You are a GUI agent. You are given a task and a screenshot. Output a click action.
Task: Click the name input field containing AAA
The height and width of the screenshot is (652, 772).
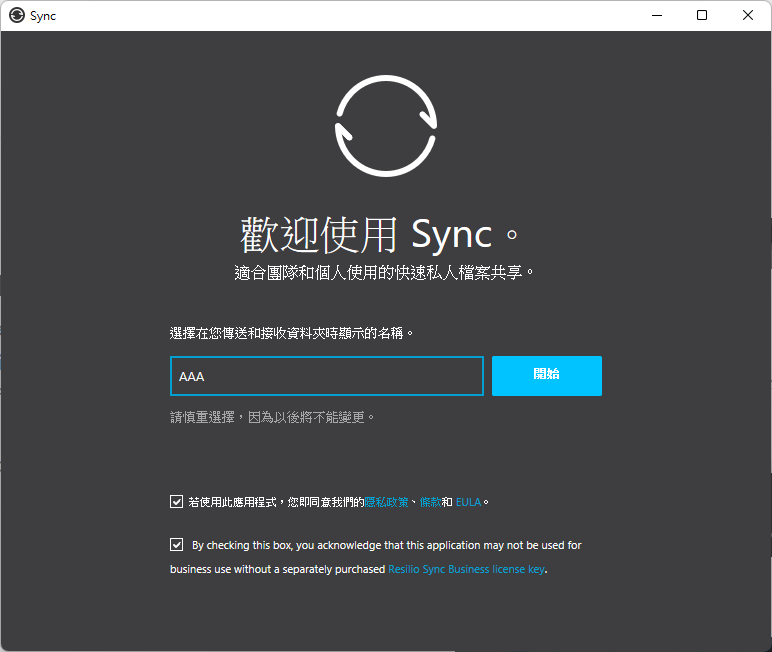click(x=327, y=376)
